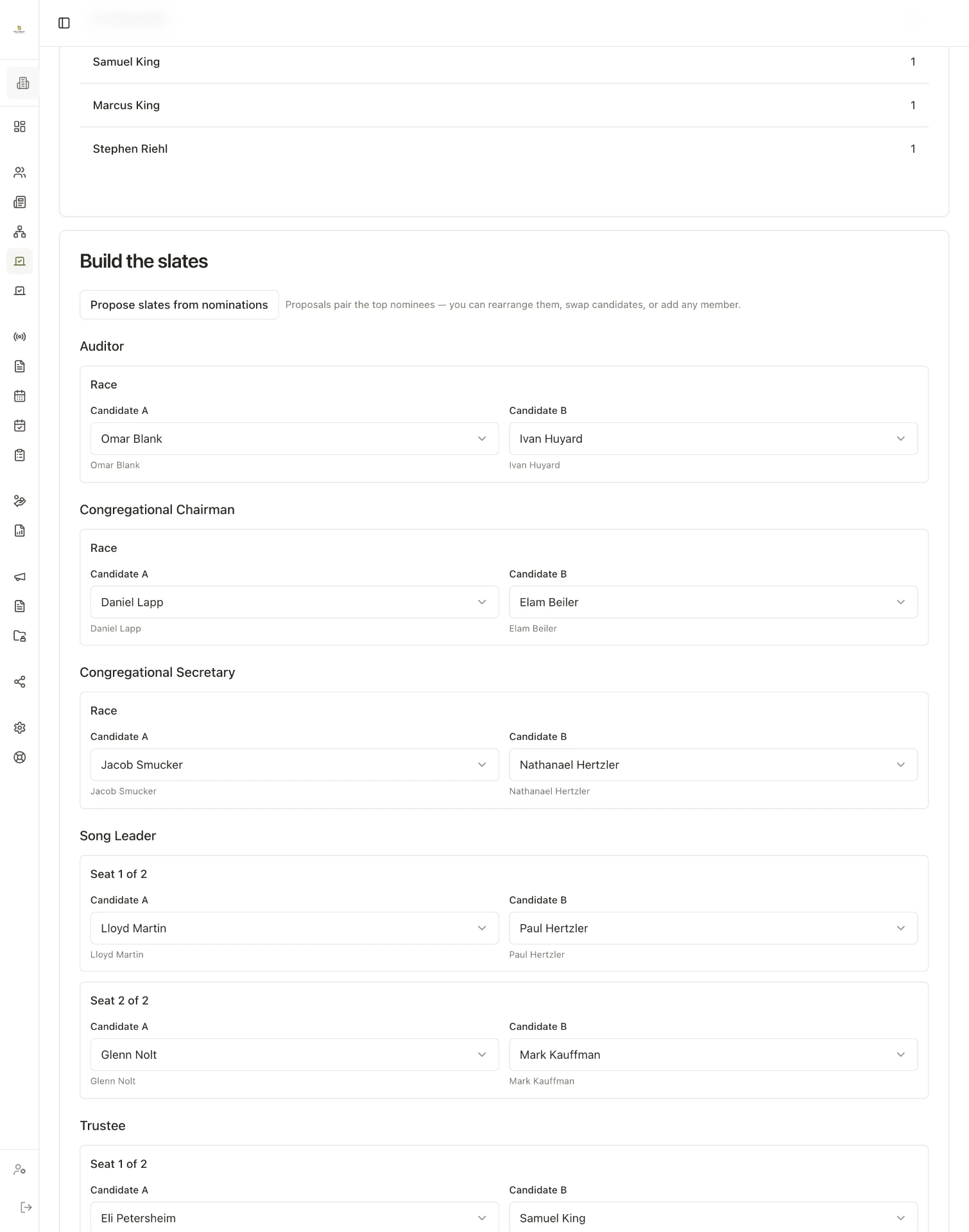Viewport: 969px width, 1232px height.
Task: Click the share nodes icon in sidebar
Action: pyautogui.click(x=20, y=681)
